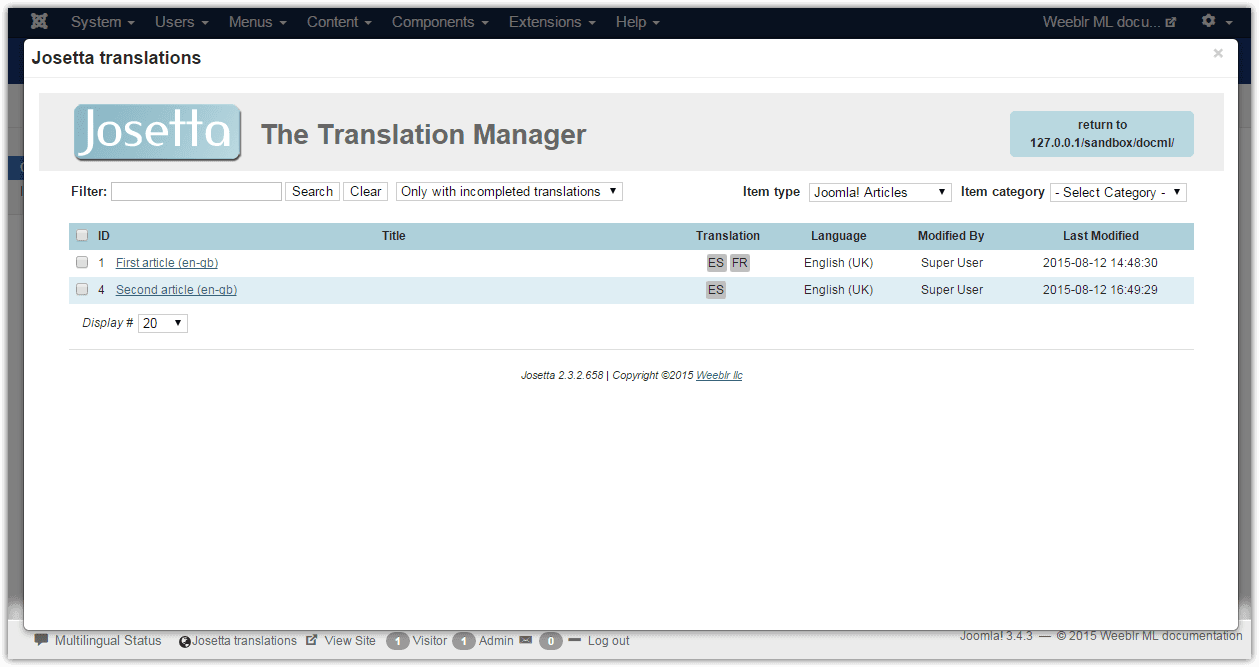Open the Item type dropdown
The width and height of the screenshot is (1259, 667).
[x=880, y=192]
